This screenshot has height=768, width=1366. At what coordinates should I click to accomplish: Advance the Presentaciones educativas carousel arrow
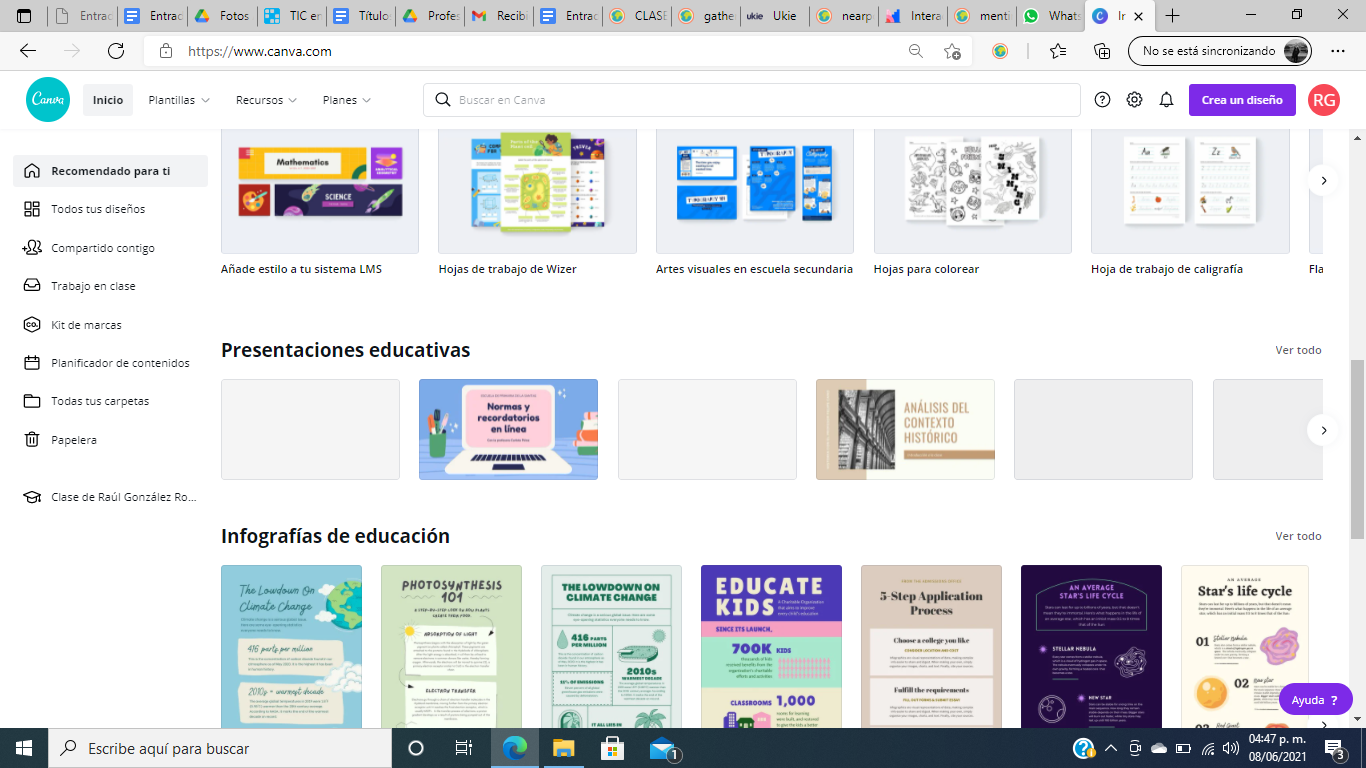point(1323,430)
